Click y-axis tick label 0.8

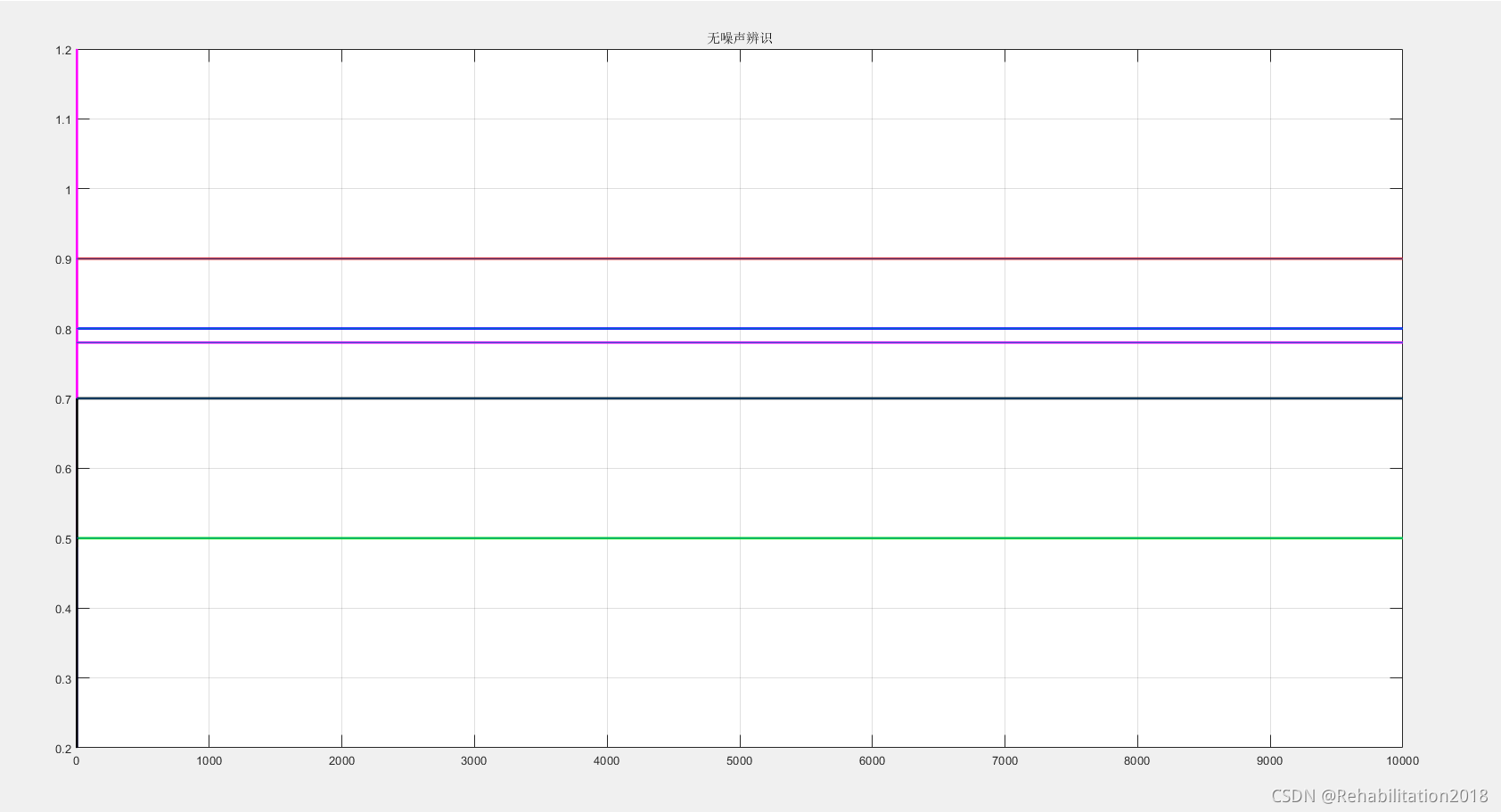pos(63,330)
